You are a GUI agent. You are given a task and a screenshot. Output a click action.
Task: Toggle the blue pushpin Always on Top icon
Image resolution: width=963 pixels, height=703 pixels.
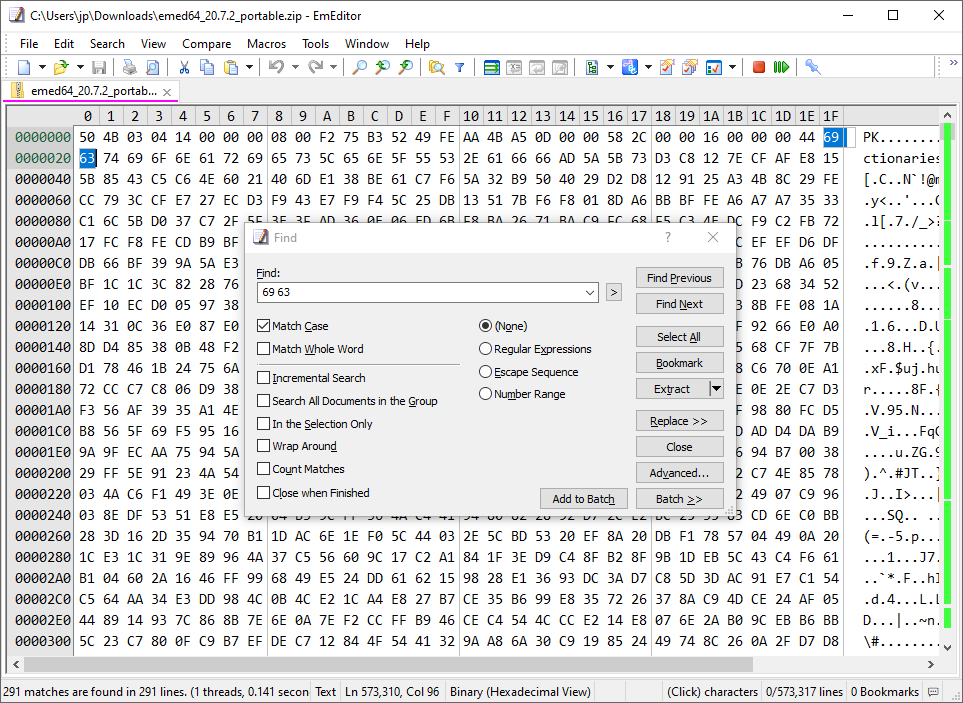click(813, 67)
